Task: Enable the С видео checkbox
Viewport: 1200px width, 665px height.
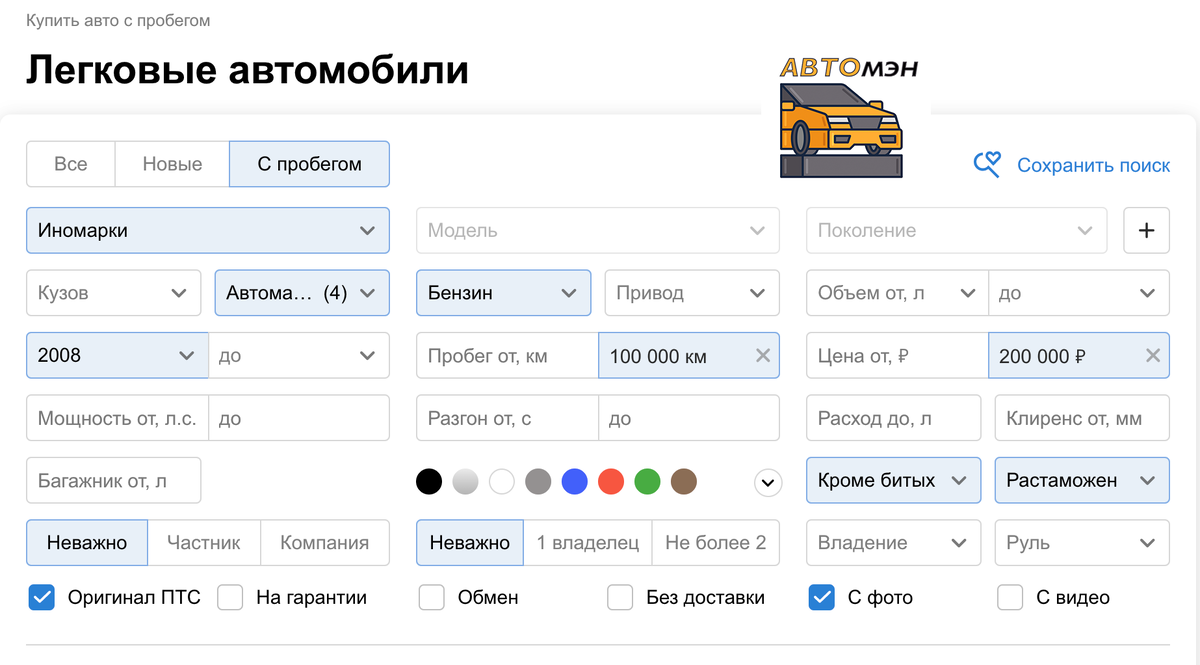Action: tap(1010, 597)
